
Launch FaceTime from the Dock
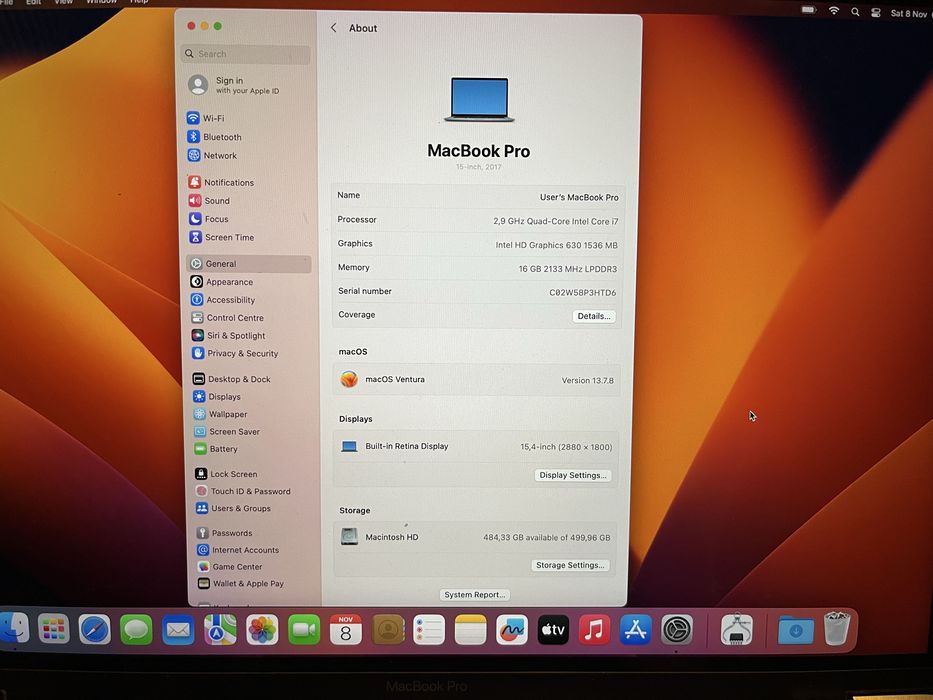[304, 630]
